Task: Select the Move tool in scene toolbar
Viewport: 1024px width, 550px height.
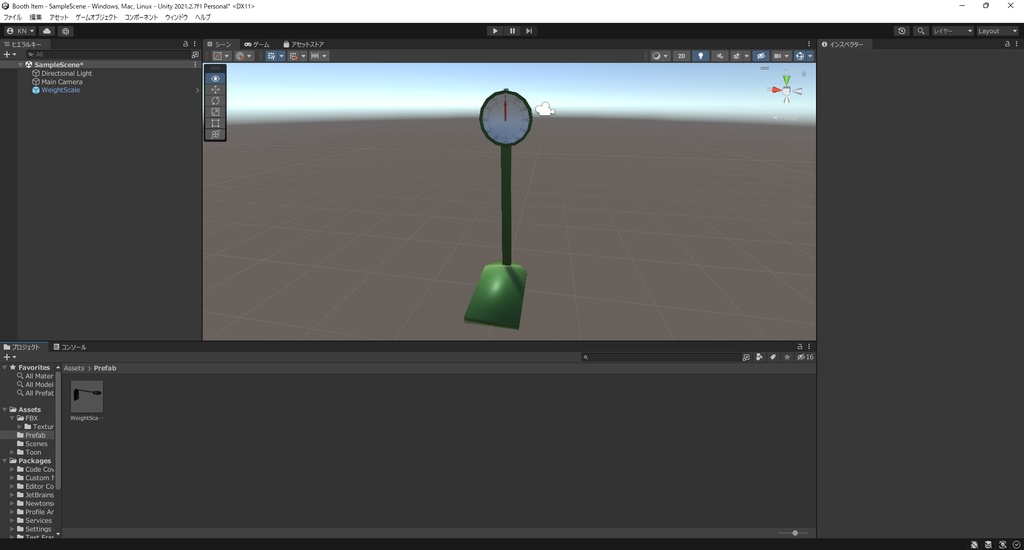Action: [x=216, y=89]
